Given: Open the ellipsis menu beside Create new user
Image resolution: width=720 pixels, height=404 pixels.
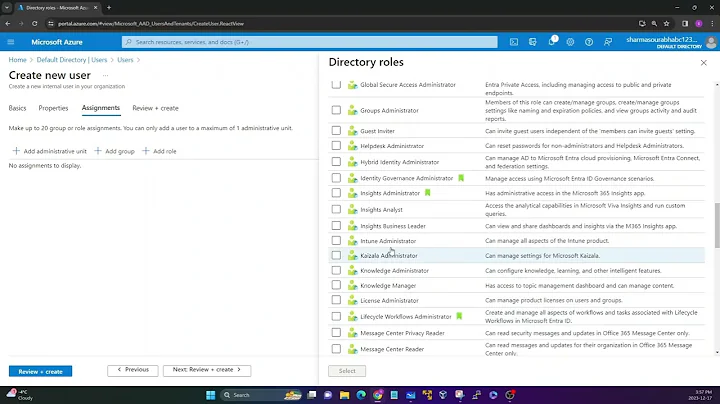Looking at the screenshot, I should click(105, 75).
